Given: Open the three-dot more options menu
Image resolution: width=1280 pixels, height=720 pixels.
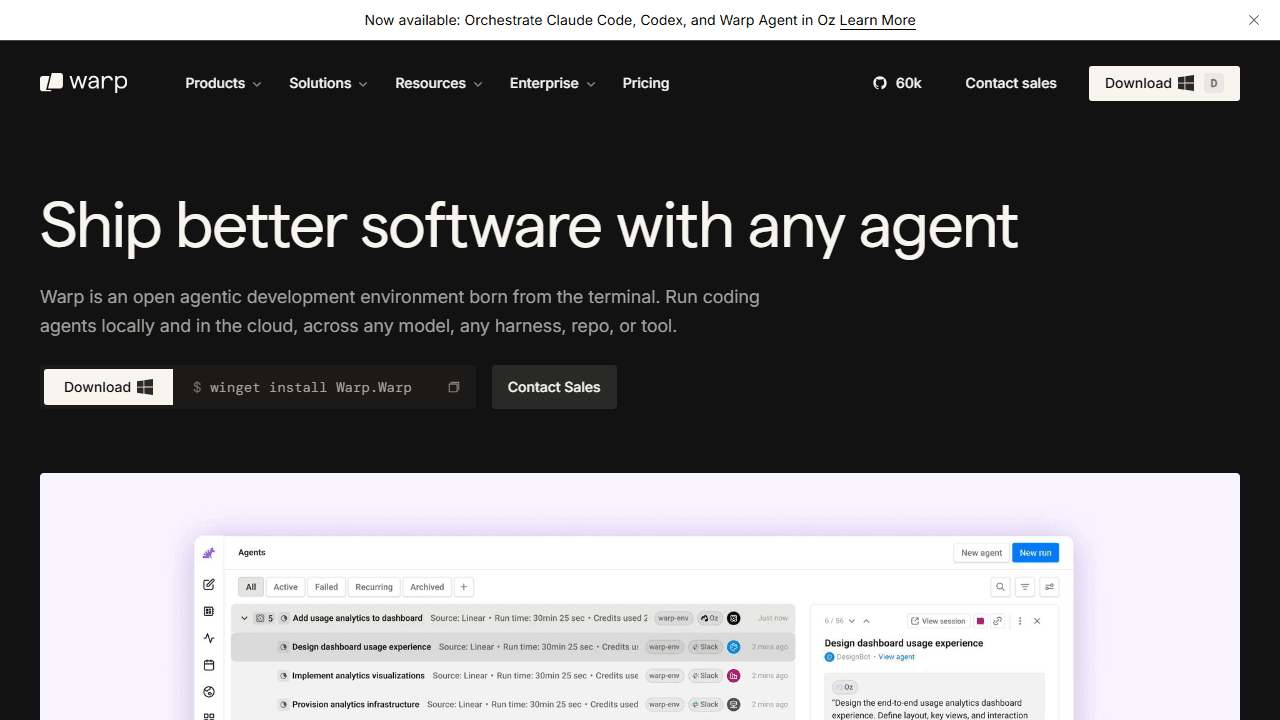Looking at the screenshot, I should [1020, 621].
